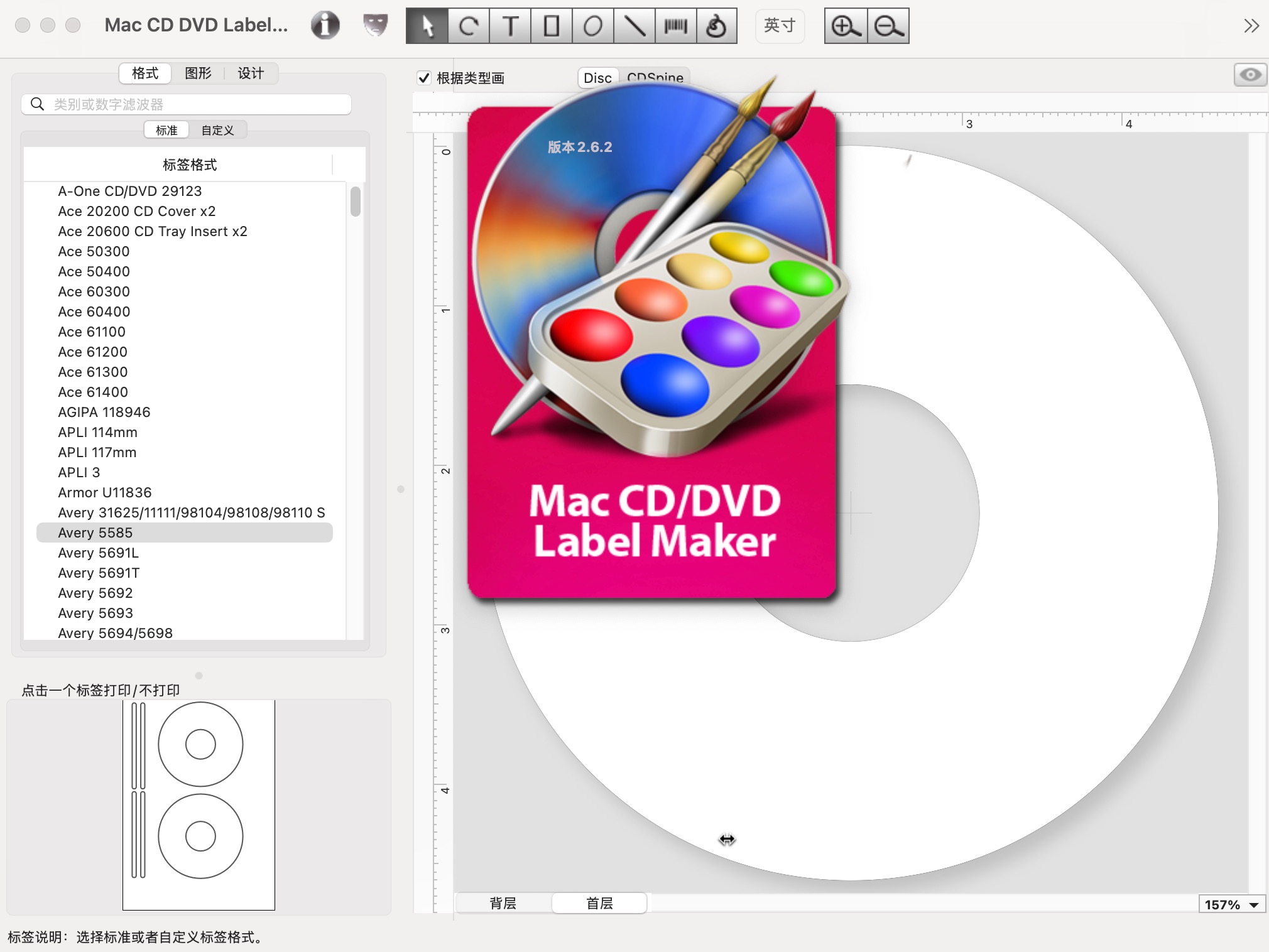Select Ace 60300 label format

pos(185,291)
